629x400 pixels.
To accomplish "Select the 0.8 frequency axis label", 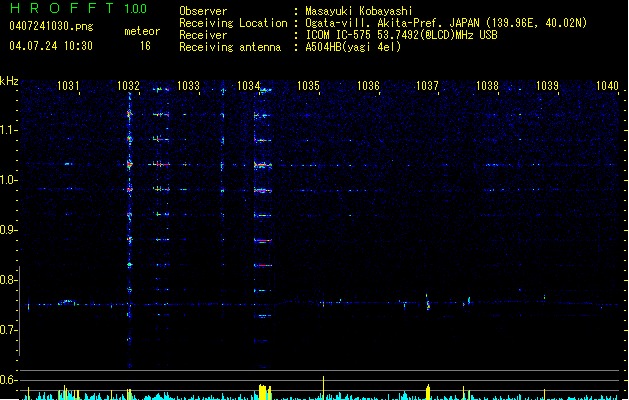I will [7, 280].
